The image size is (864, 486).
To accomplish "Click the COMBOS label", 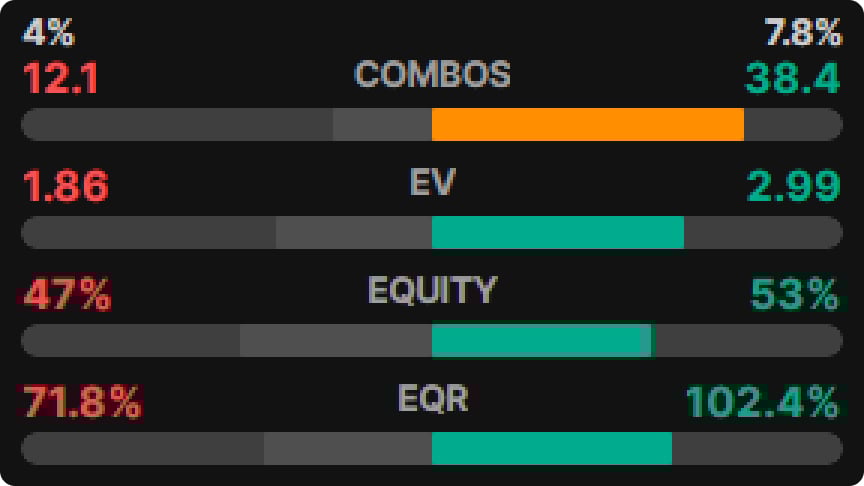I will 432,74.
